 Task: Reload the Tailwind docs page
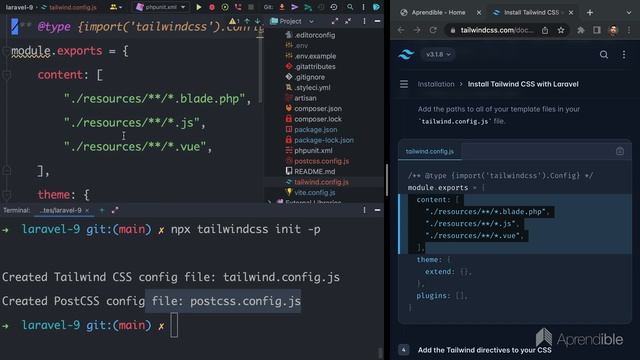coord(433,30)
